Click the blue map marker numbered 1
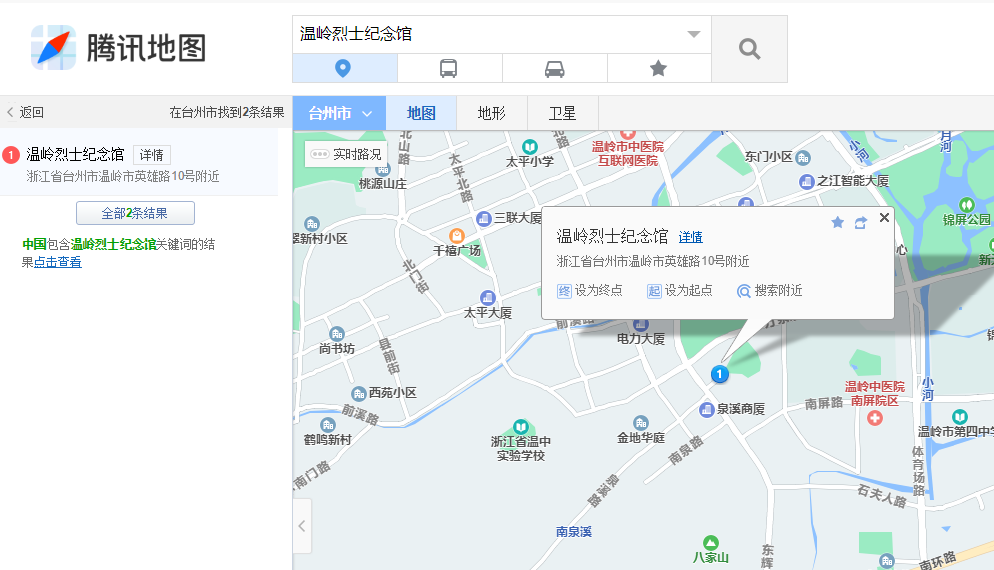Image resolution: width=994 pixels, height=570 pixels. (718, 374)
